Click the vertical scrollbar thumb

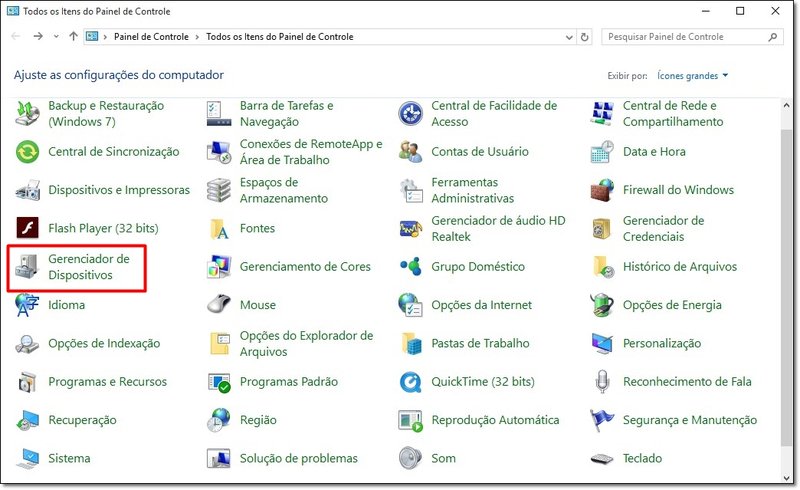point(786,287)
